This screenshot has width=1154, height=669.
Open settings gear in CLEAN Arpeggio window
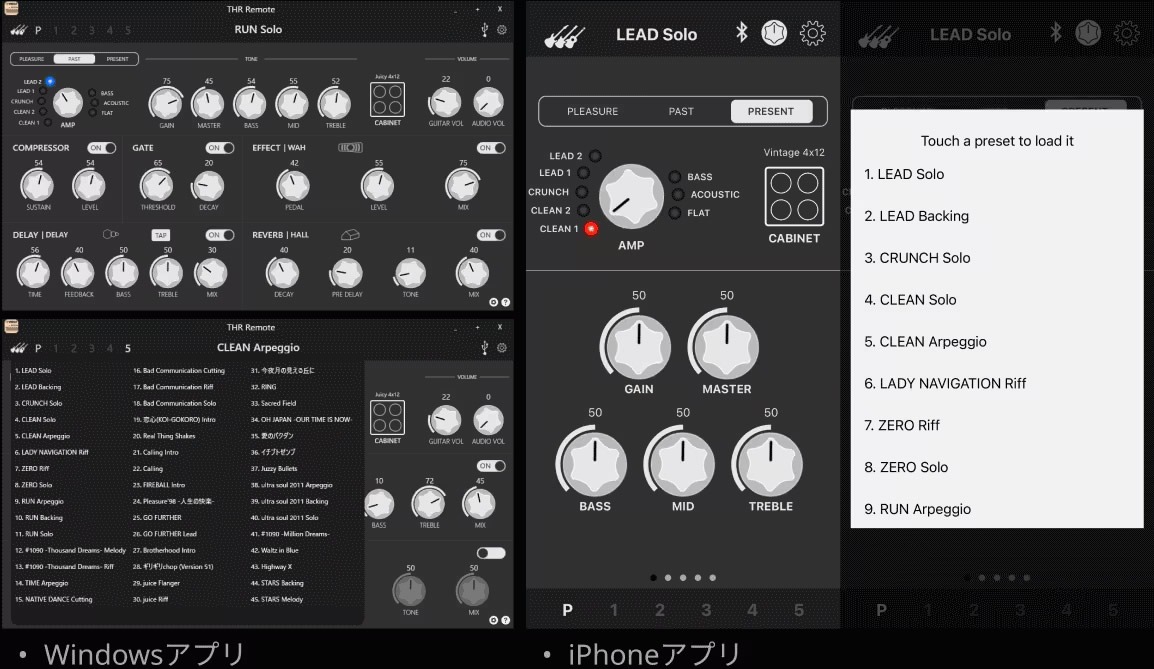click(x=502, y=348)
